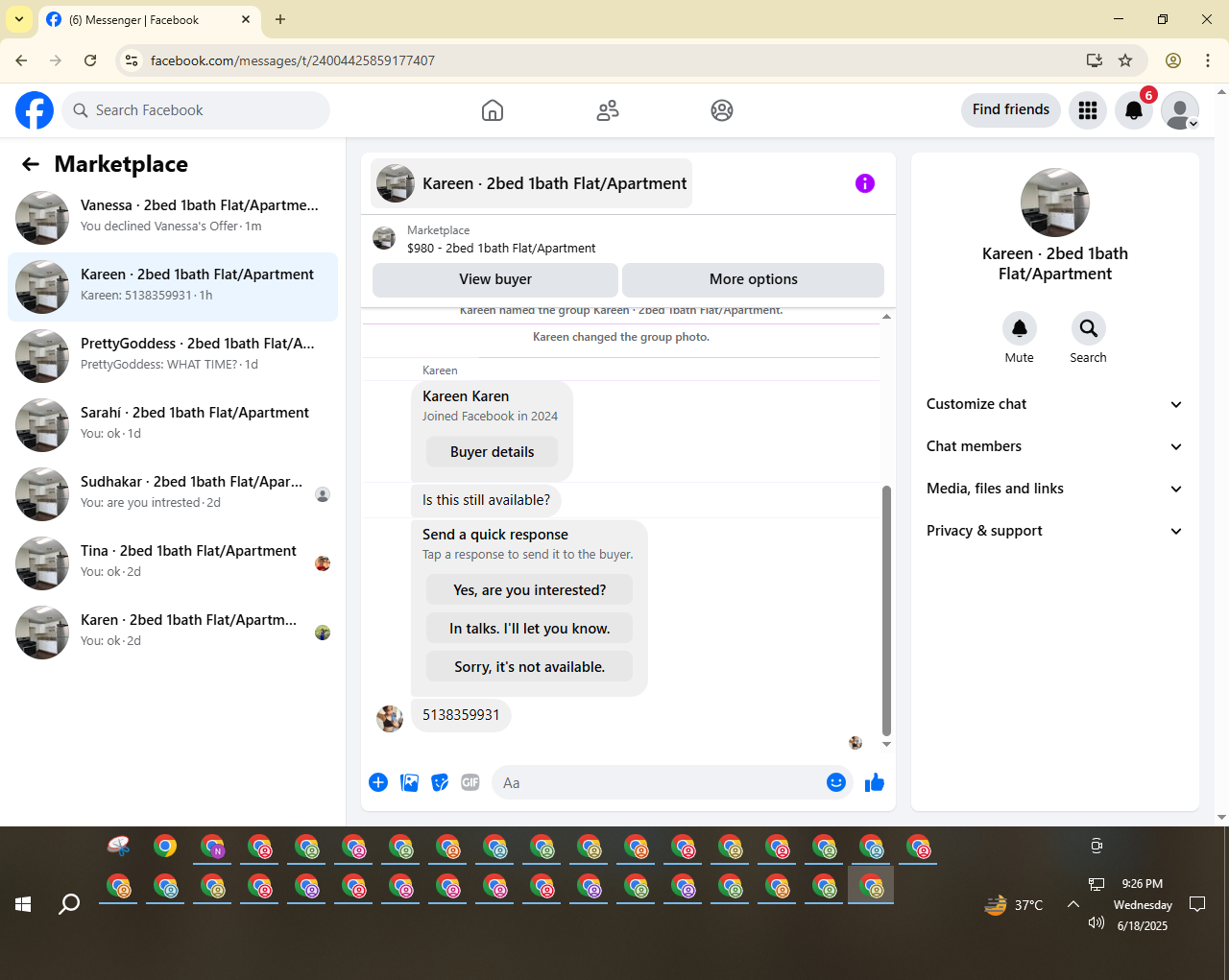Open the tab search dropdown in Chrome
The image size is (1229, 980).
(19, 19)
